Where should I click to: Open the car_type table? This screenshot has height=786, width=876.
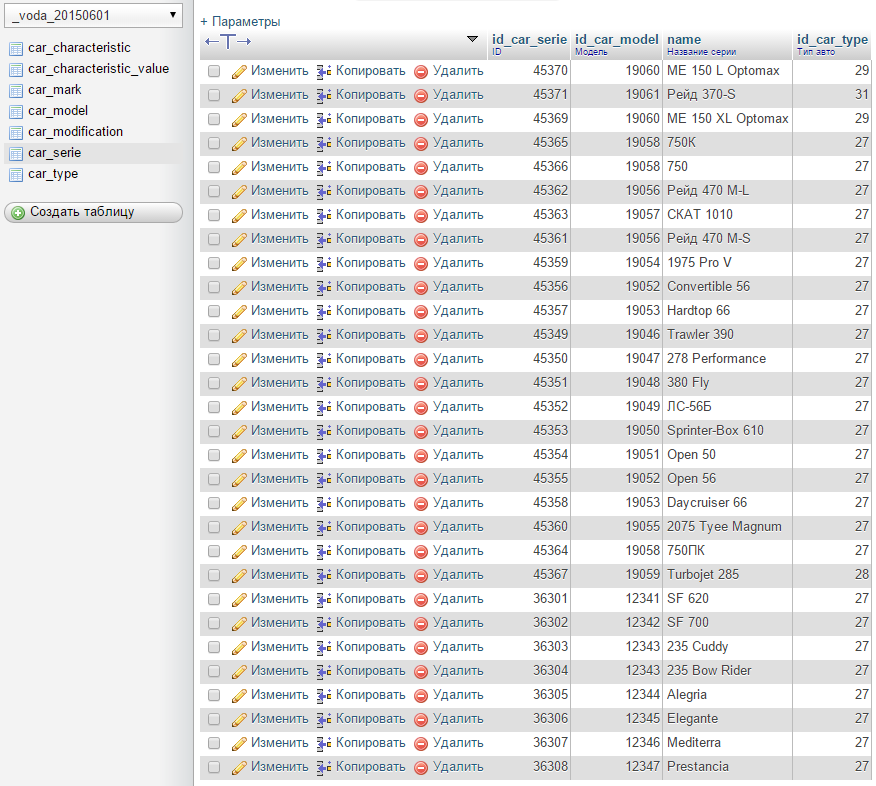click(53, 174)
